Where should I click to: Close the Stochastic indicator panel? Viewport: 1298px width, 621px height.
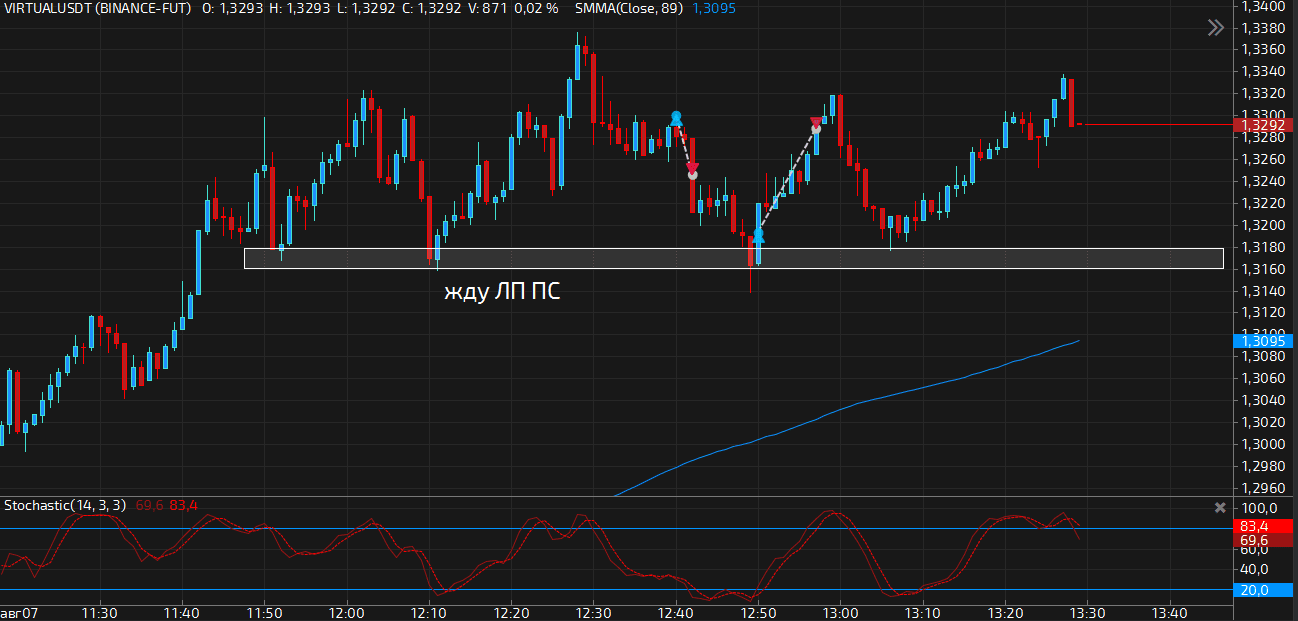click(x=1219, y=507)
